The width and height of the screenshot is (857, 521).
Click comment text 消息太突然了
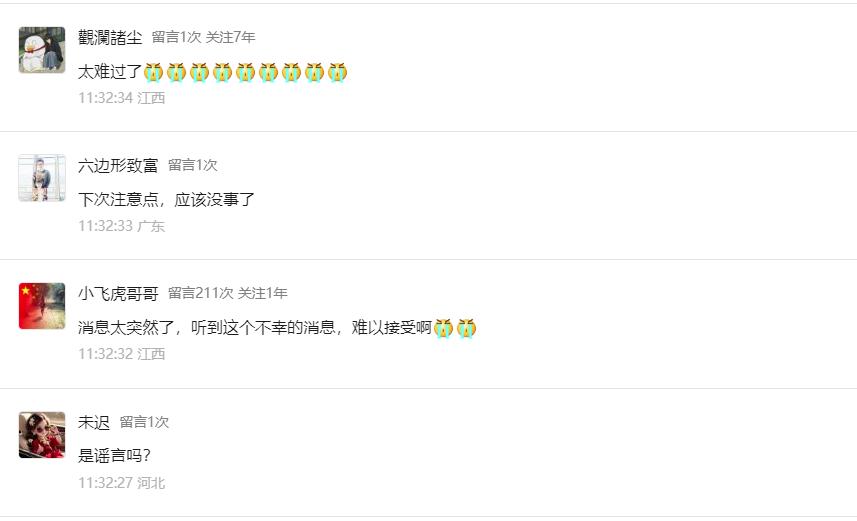click(x=126, y=327)
